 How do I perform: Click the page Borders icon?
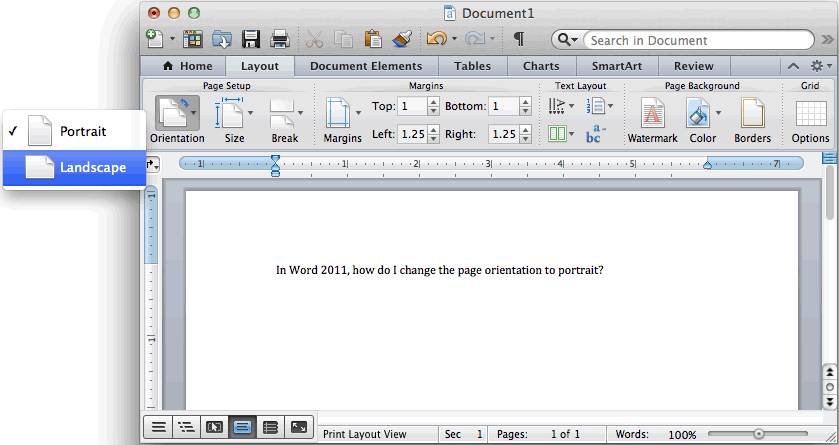point(752,113)
